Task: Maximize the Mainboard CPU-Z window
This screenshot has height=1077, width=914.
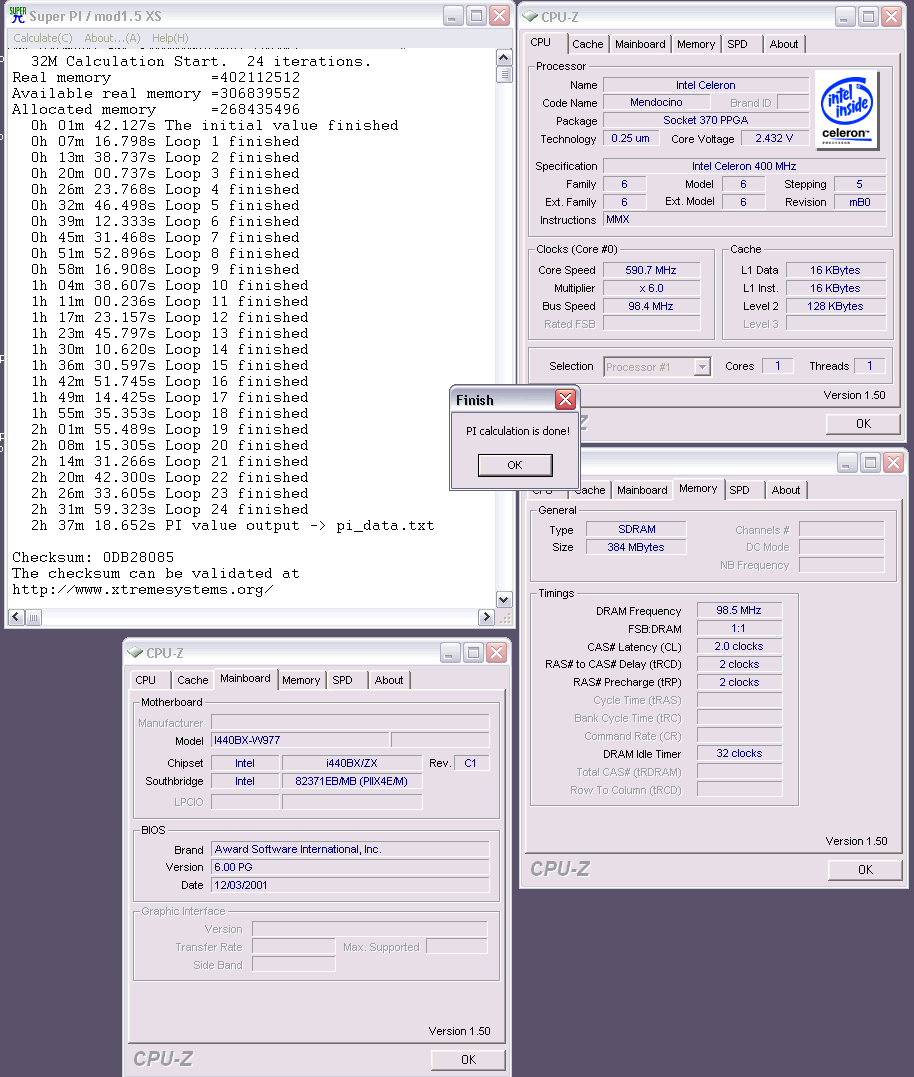Action: 473,653
